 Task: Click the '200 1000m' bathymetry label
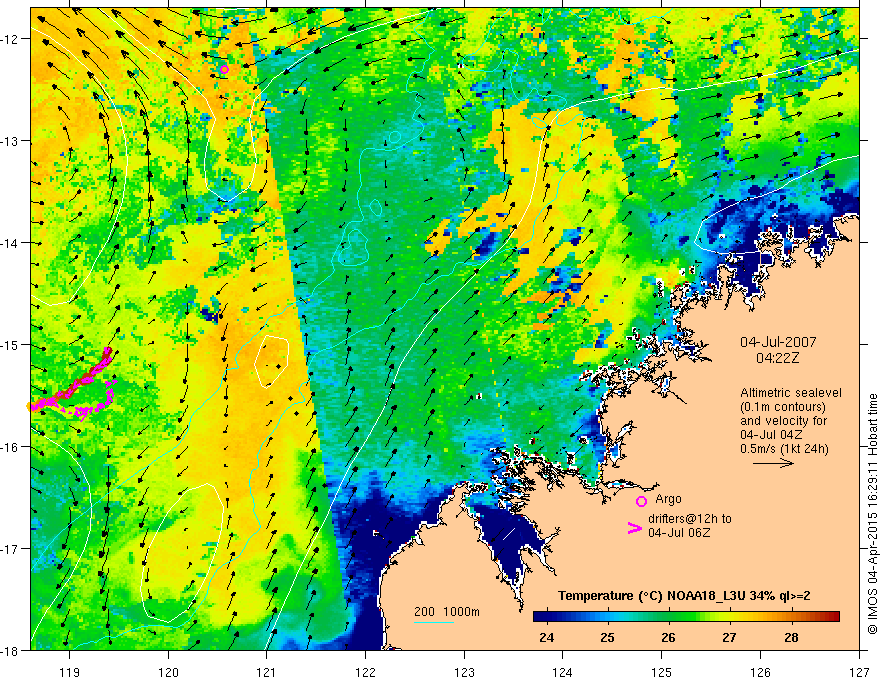point(447,612)
